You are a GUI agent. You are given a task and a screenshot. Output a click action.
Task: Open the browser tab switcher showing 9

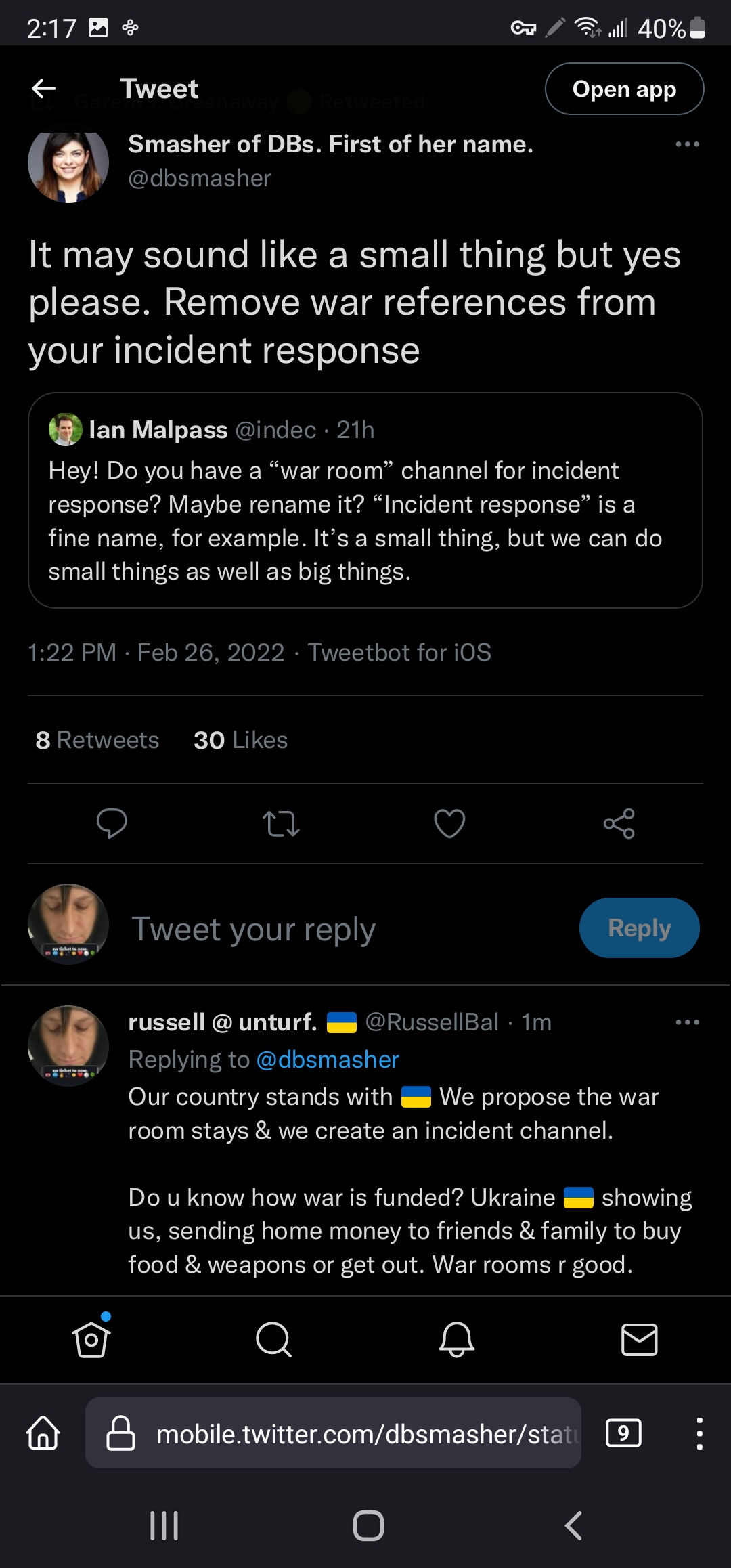(623, 1433)
